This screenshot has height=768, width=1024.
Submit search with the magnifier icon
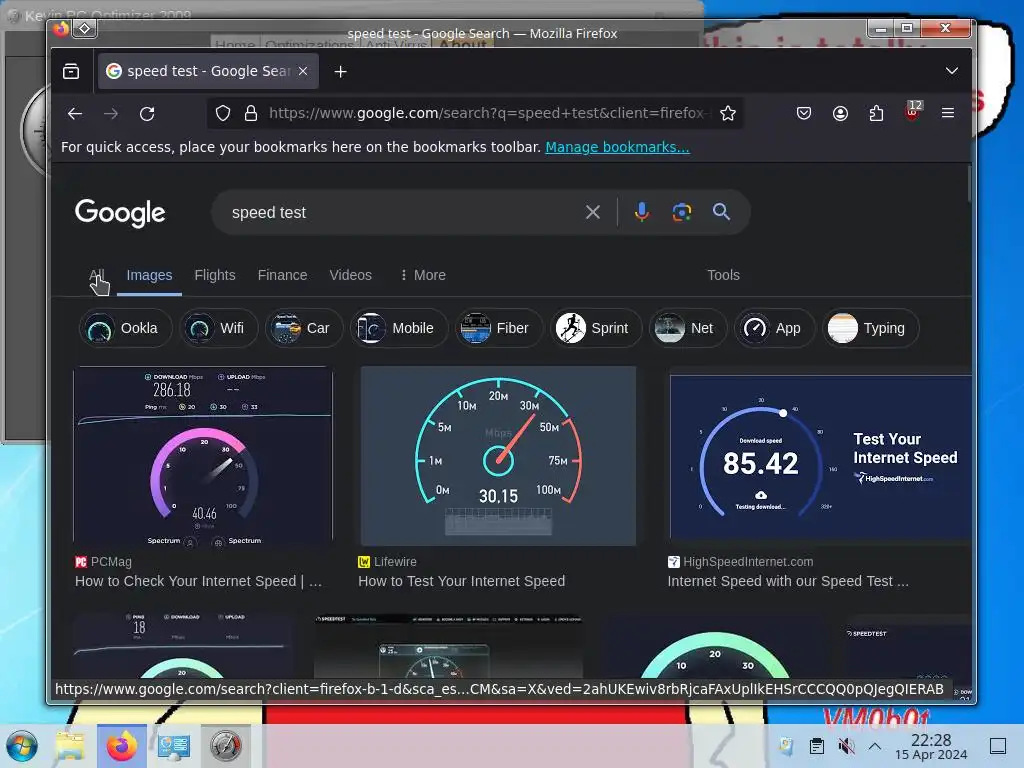721,212
